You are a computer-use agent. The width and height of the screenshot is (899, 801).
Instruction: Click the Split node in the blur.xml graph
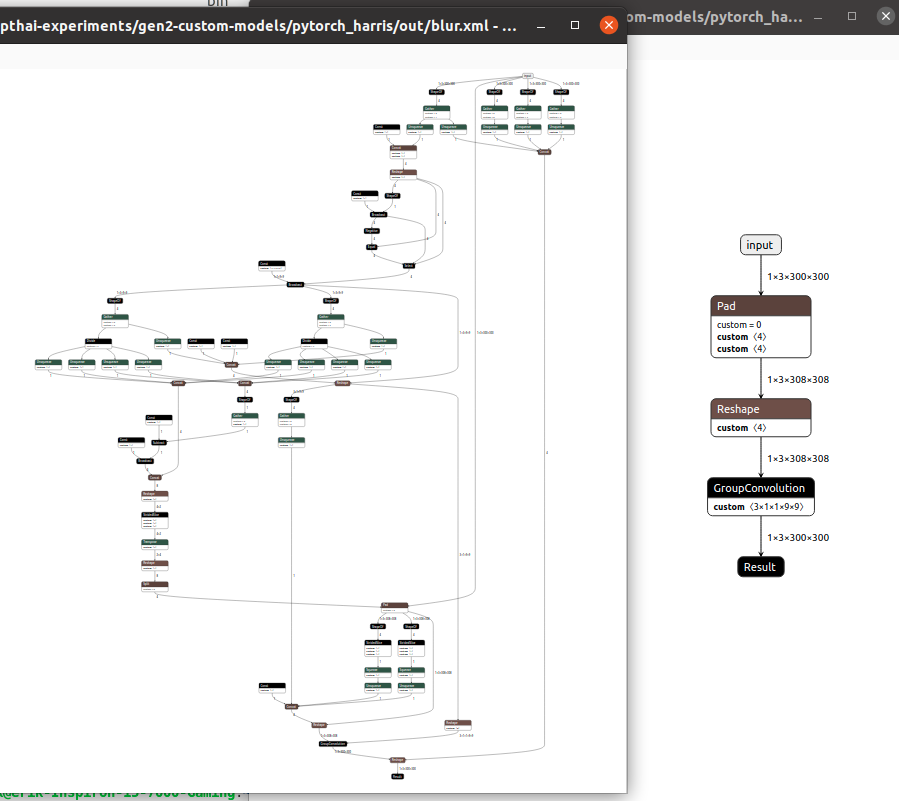pyautogui.click(x=154, y=584)
